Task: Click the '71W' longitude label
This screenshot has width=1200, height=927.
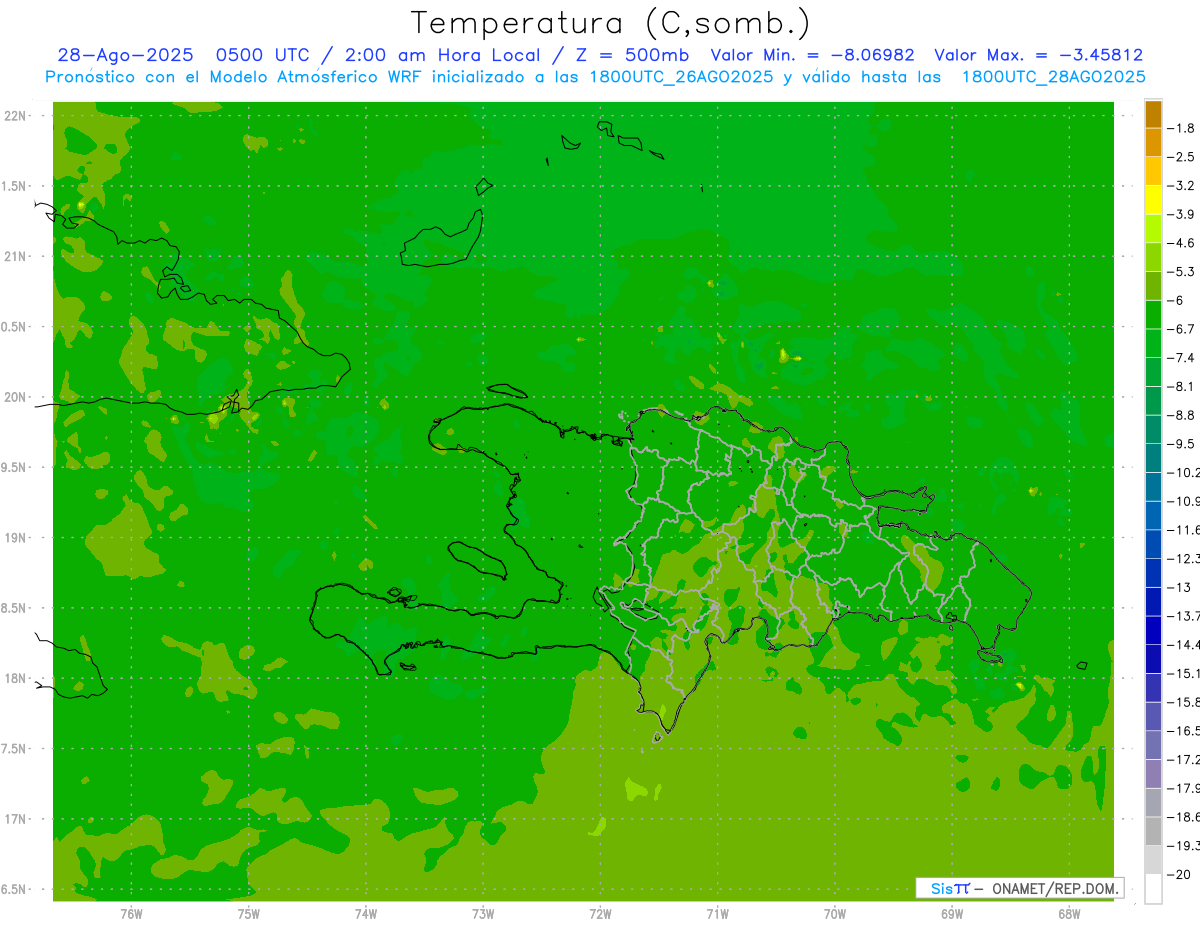Action: click(717, 913)
